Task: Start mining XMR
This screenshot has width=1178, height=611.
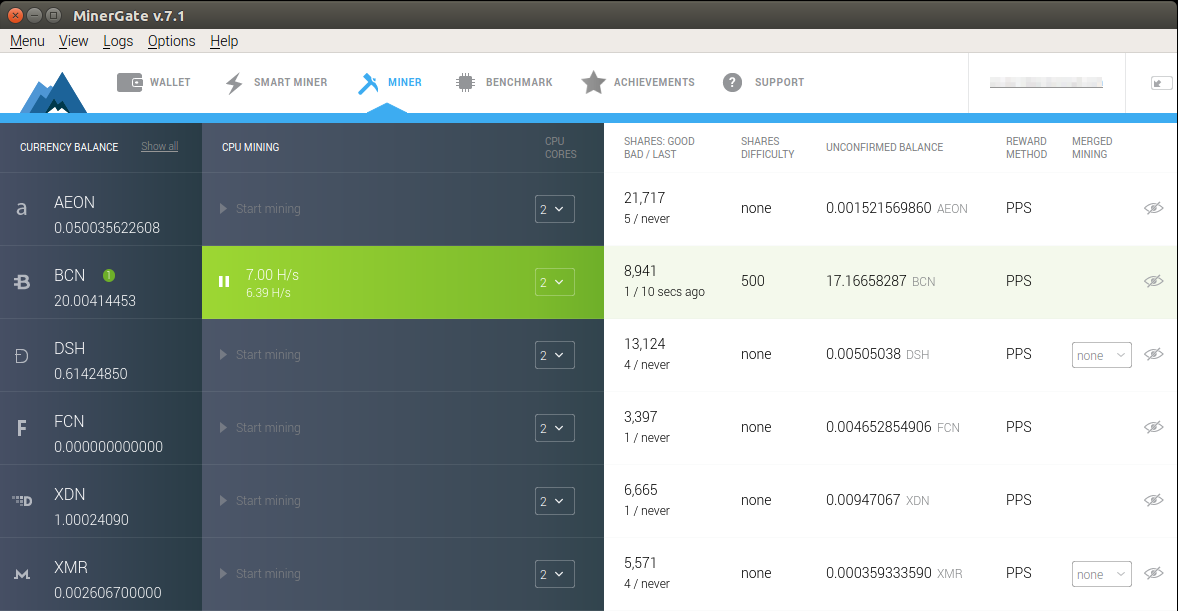Action: point(260,573)
